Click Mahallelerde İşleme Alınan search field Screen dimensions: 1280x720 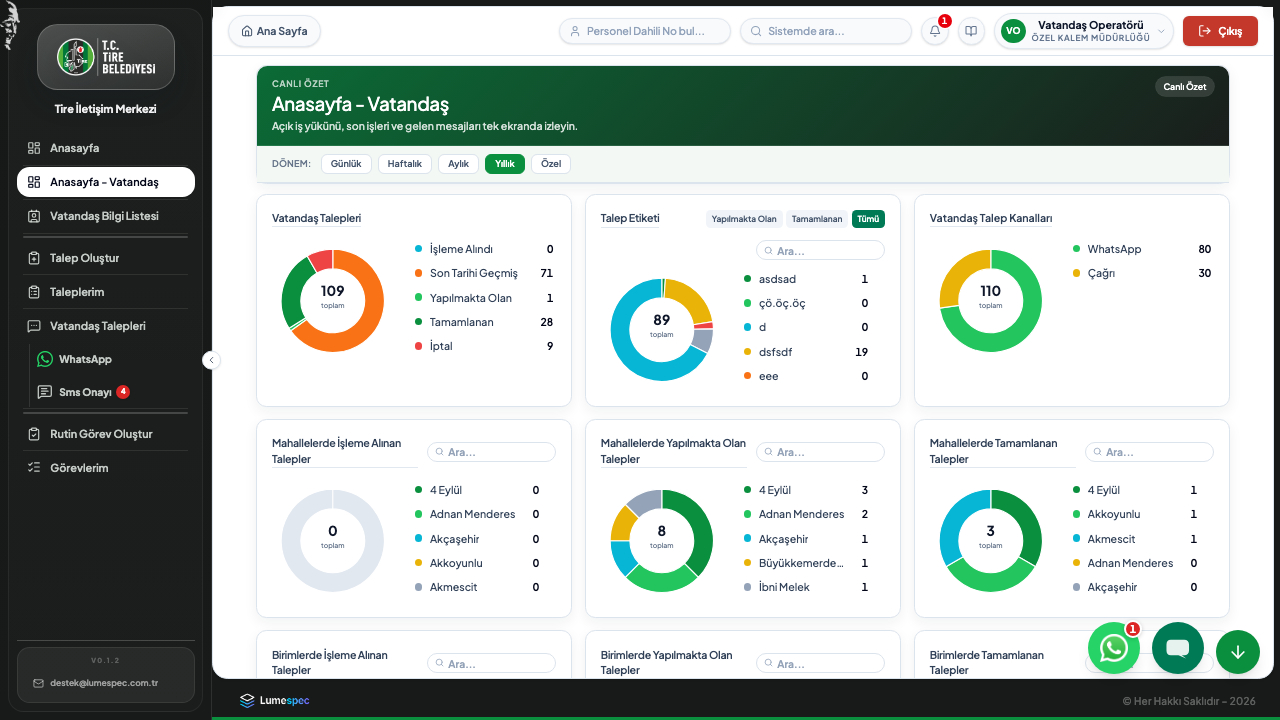pos(491,452)
